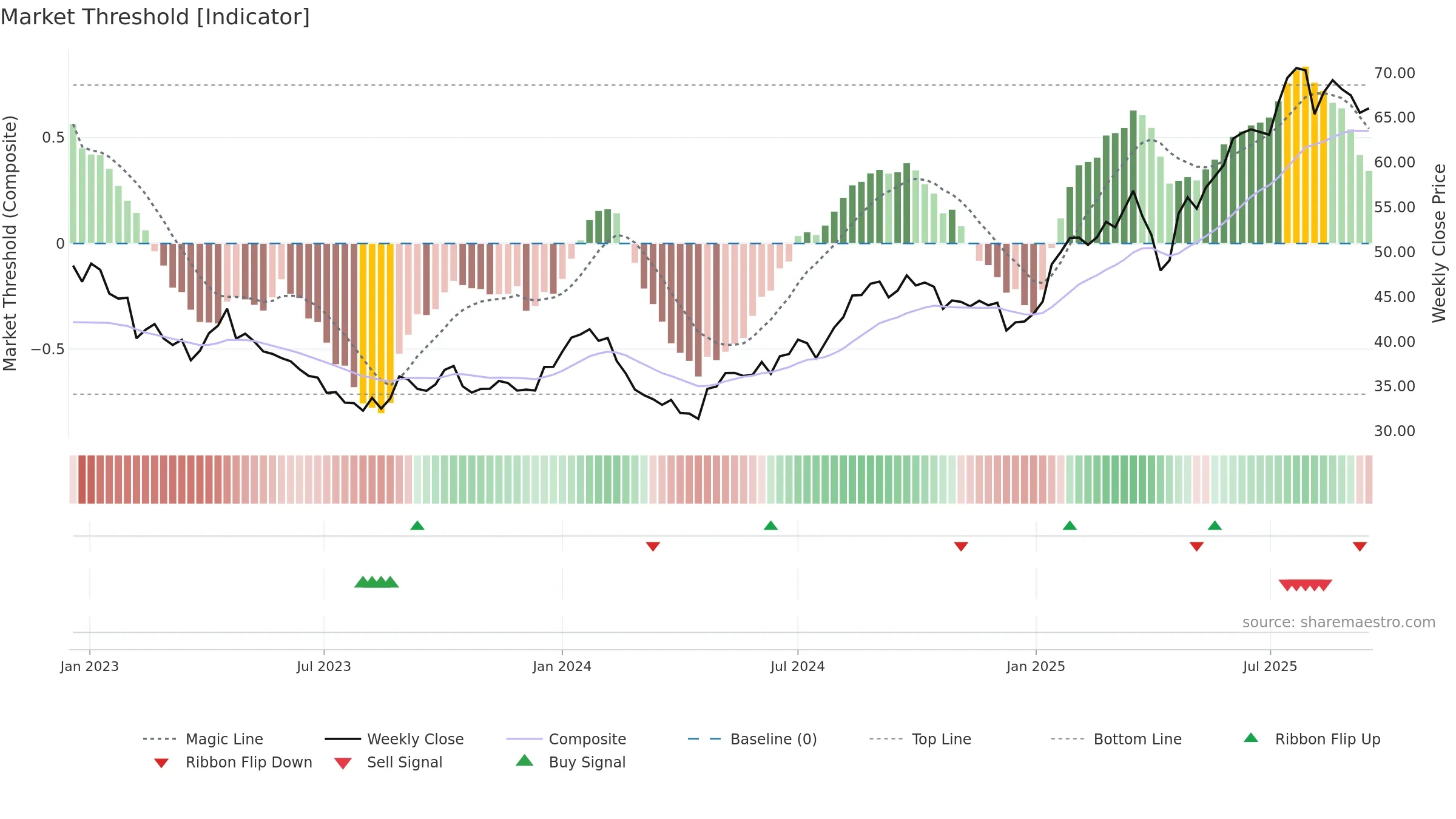Toggle the Weekly Close legend entry
This screenshot has width=1456, height=819.
(x=394, y=739)
